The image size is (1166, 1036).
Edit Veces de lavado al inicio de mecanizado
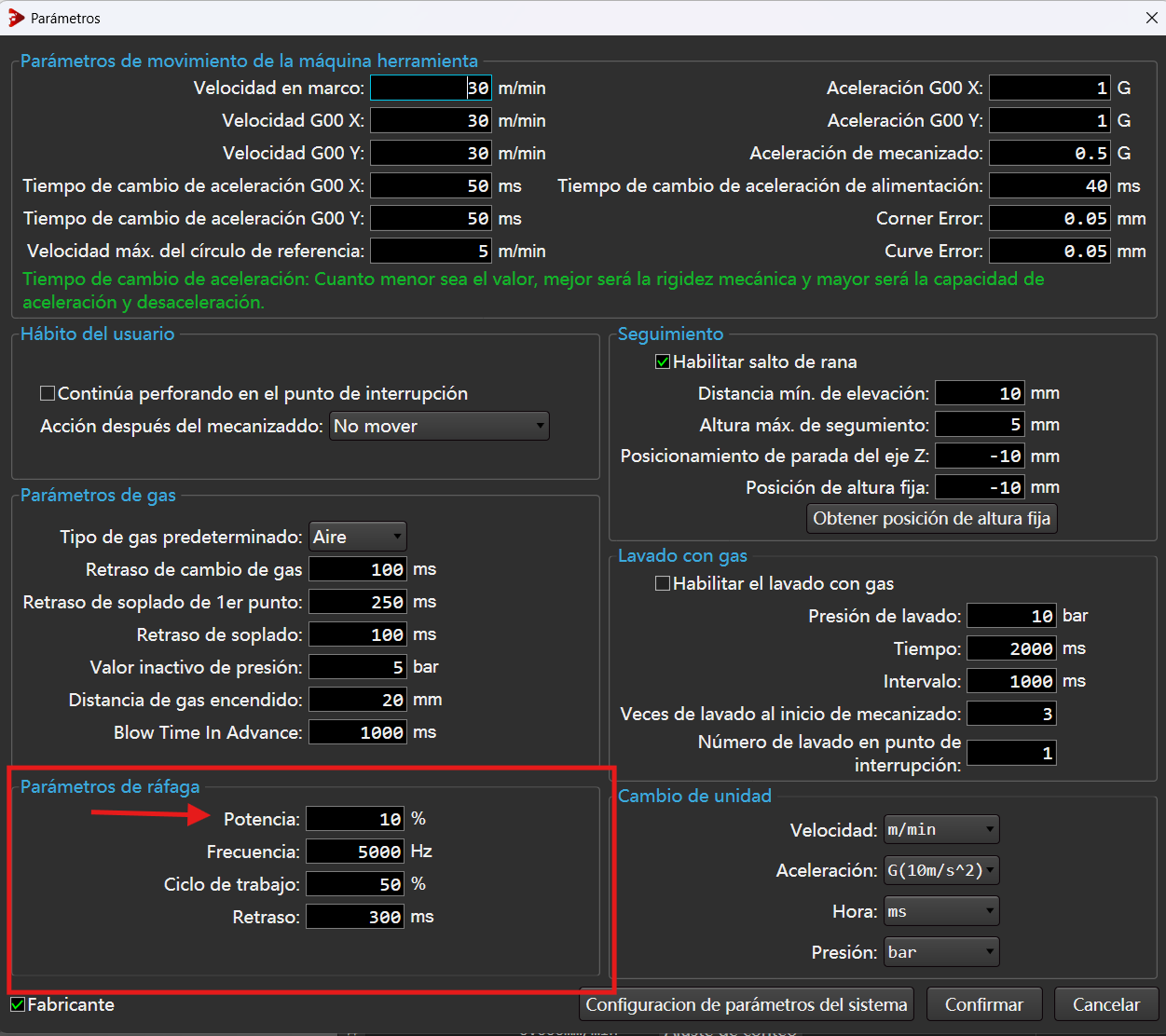pyautogui.click(x=1012, y=714)
